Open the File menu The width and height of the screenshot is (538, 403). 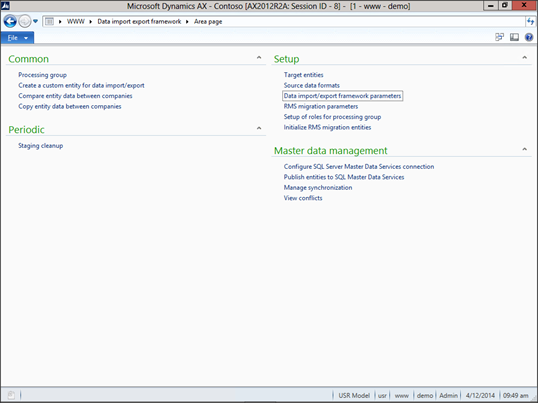(17, 38)
